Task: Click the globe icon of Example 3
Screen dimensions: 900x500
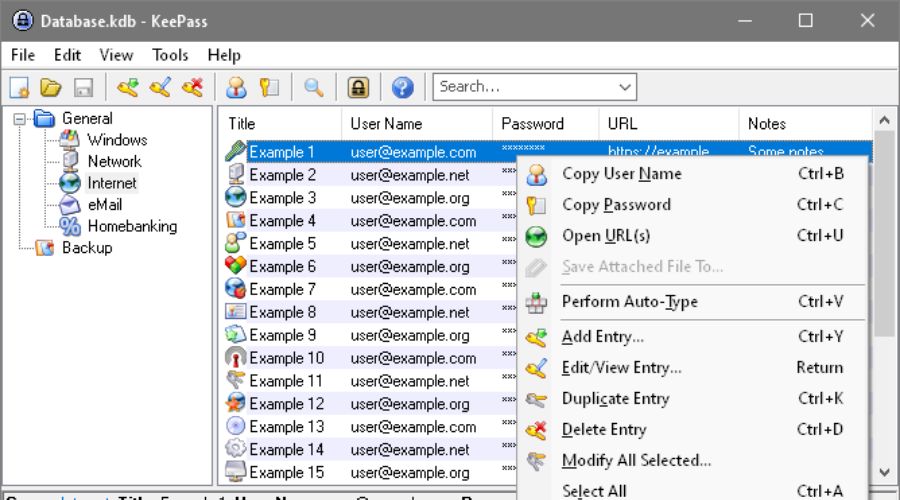Action: (235, 197)
